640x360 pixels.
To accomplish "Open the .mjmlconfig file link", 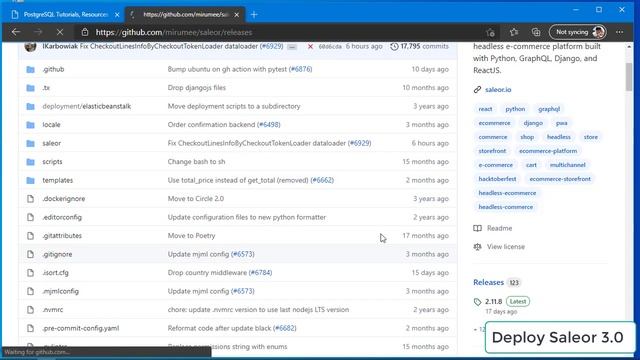I will (x=60, y=291).
